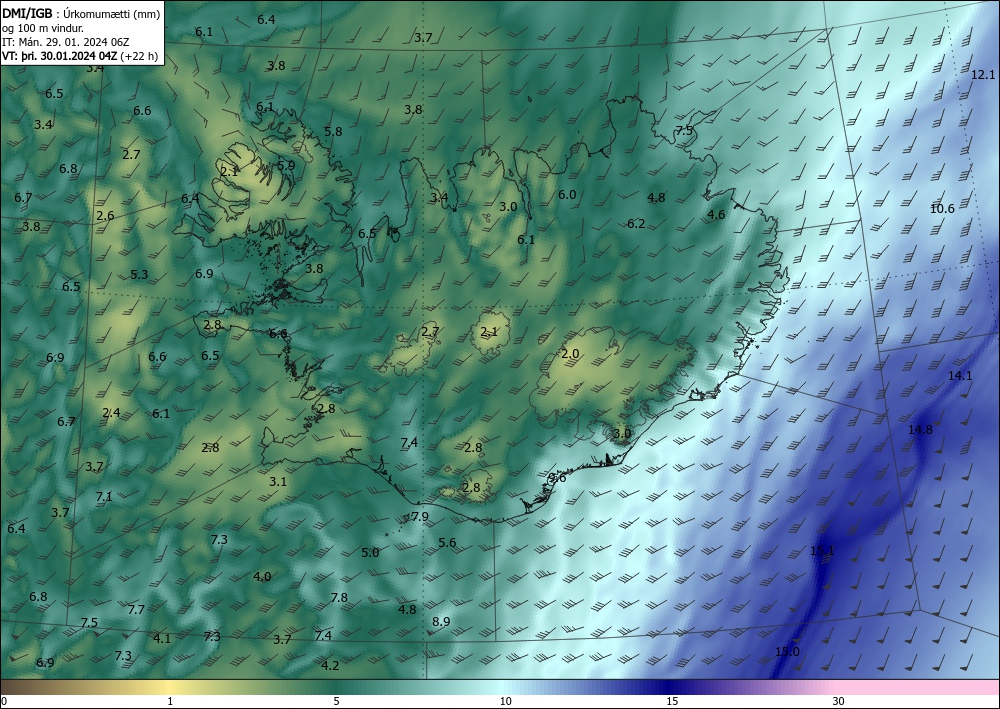1000x709 pixels.
Task: Click the 9.6 value on the southeast coast
Action: tap(557, 478)
